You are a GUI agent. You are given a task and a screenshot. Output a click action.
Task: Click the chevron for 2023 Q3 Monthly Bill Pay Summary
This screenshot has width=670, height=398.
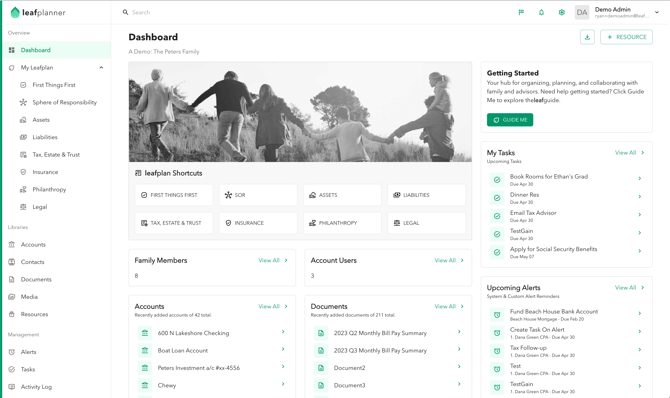tap(459, 349)
